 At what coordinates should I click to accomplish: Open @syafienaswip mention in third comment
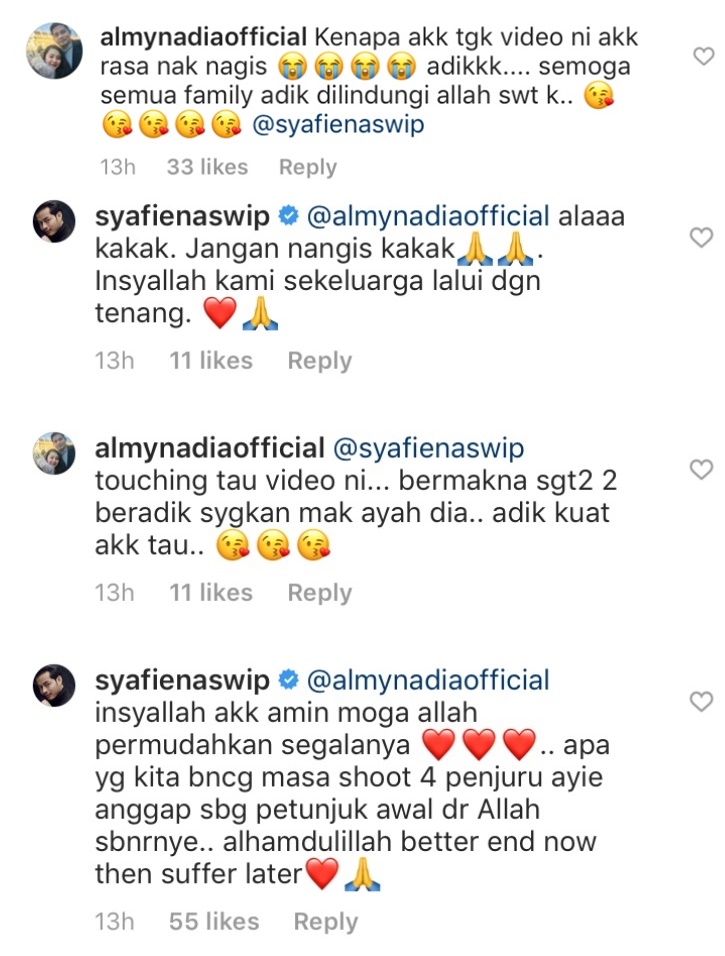[429, 449]
